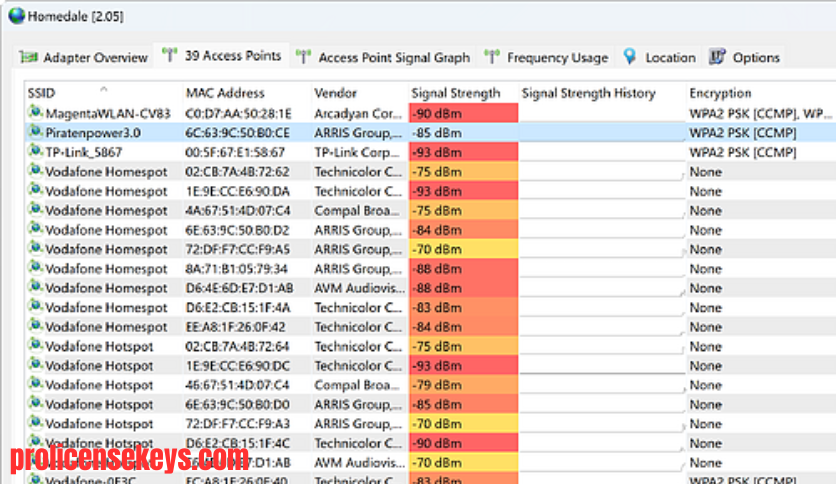Open the Options tab
The image size is (836, 484).
click(744, 57)
